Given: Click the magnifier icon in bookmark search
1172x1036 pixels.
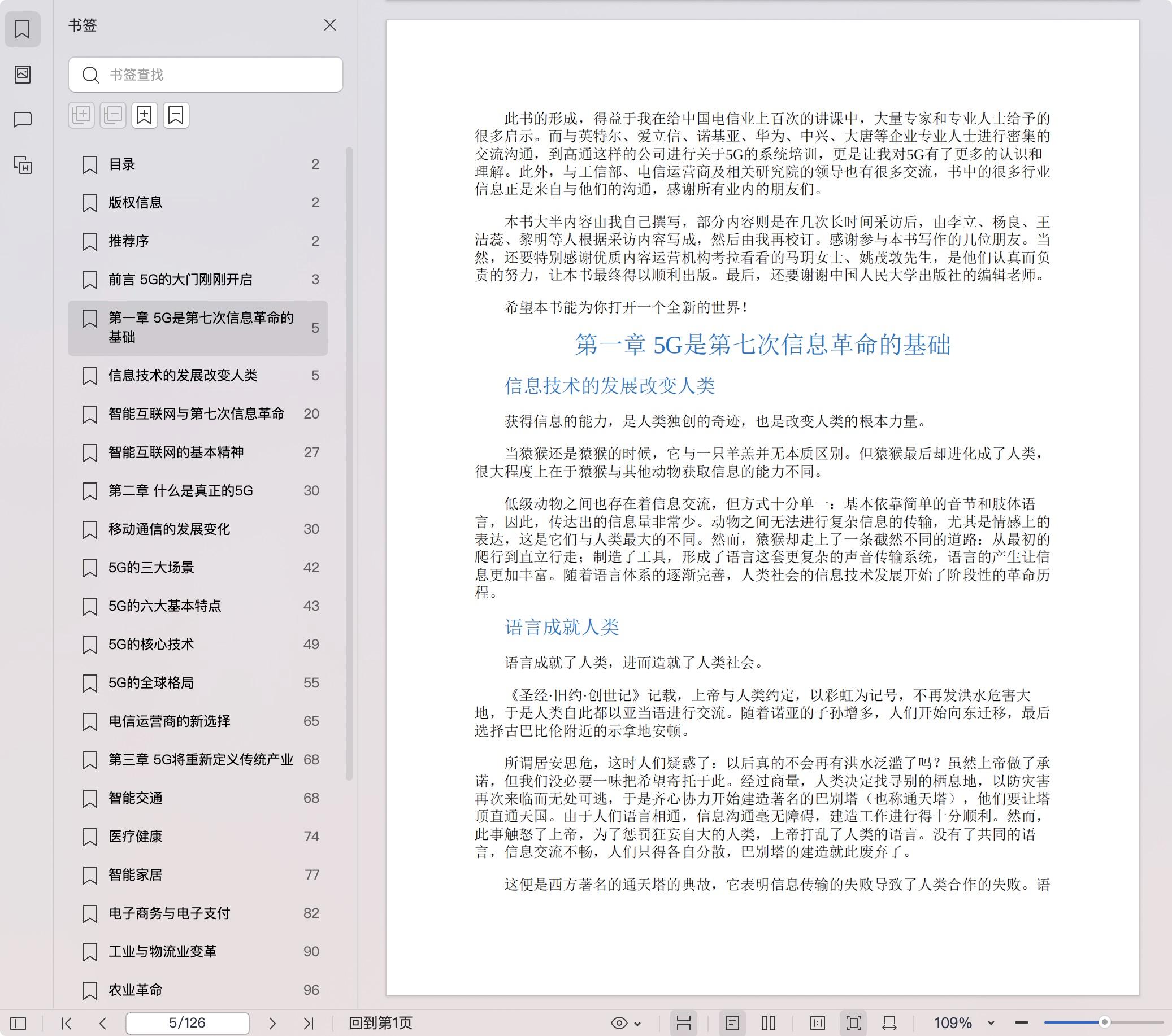Looking at the screenshot, I should tap(90, 75).
